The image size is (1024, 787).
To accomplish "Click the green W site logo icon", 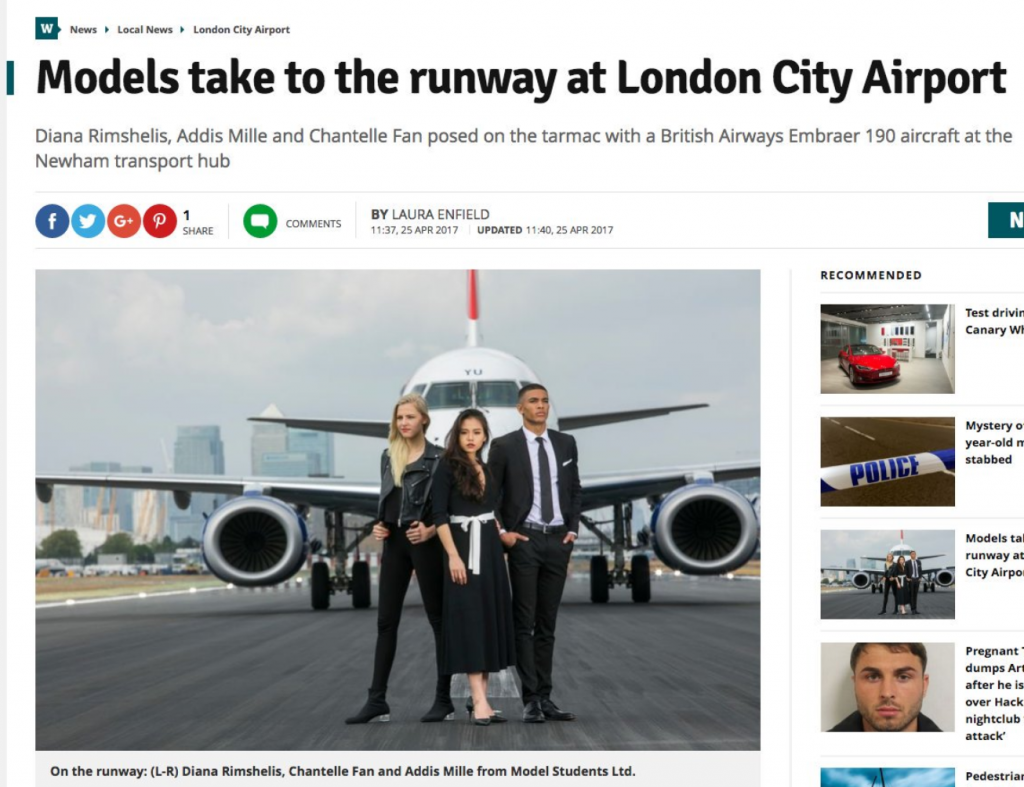I will [x=47, y=29].
